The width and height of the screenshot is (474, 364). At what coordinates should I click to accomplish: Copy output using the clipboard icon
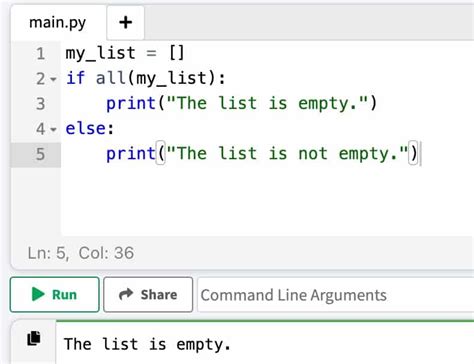tap(34, 338)
